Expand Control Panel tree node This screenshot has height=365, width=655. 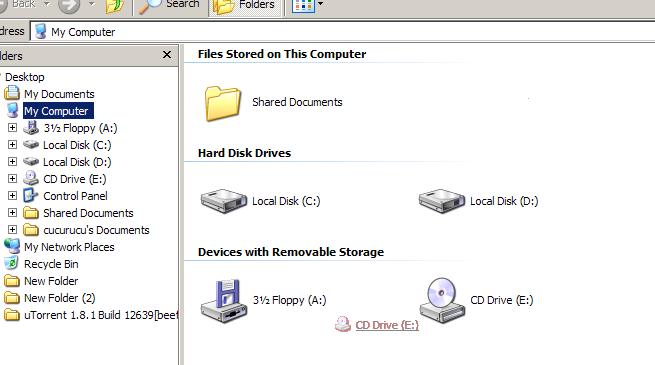[13, 195]
